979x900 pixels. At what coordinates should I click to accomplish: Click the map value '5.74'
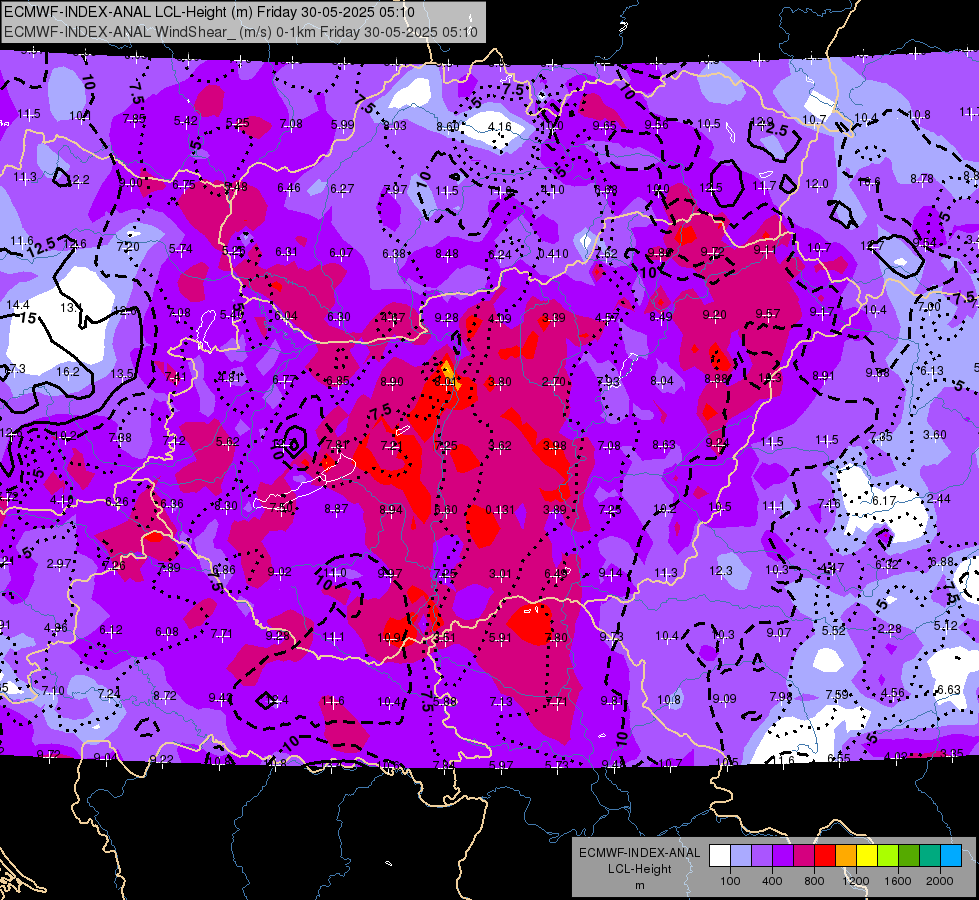[180, 249]
